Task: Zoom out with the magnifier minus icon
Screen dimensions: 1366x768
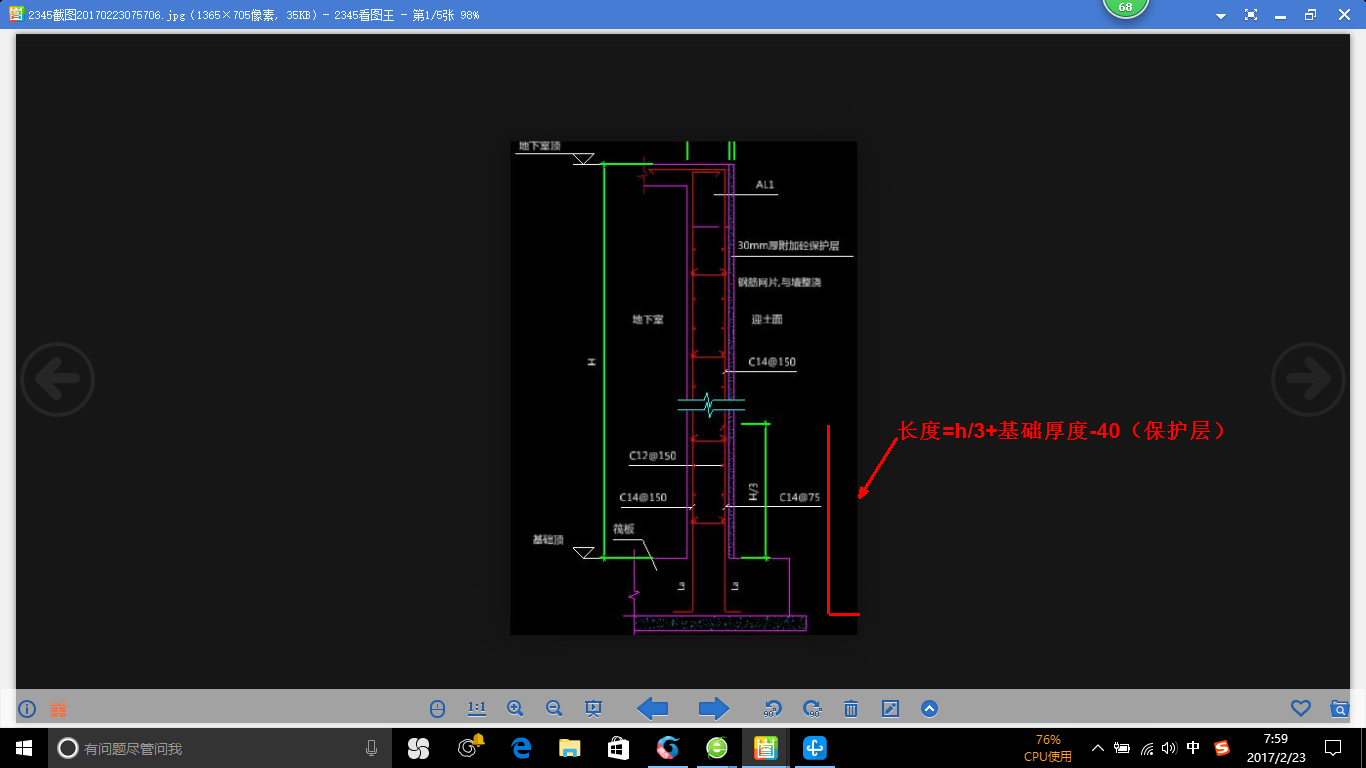Action: coord(554,709)
